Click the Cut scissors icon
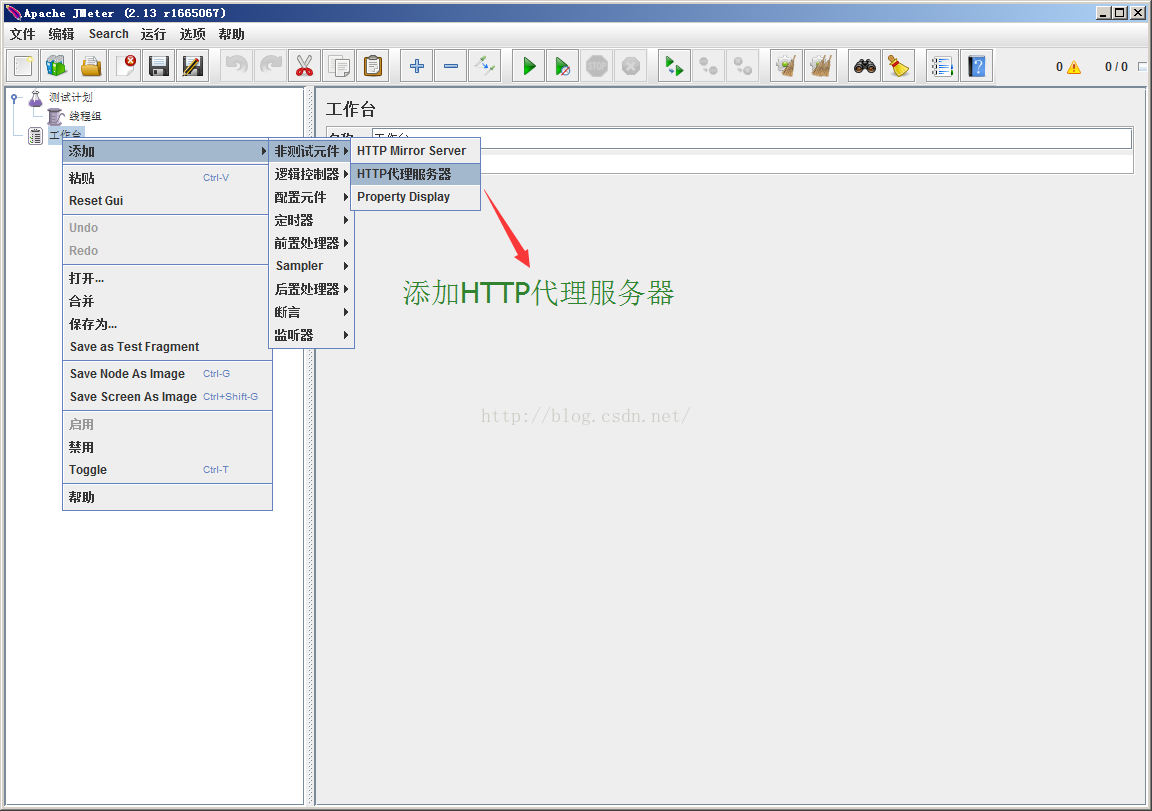This screenshot has height=811, width=1152. 304,66
